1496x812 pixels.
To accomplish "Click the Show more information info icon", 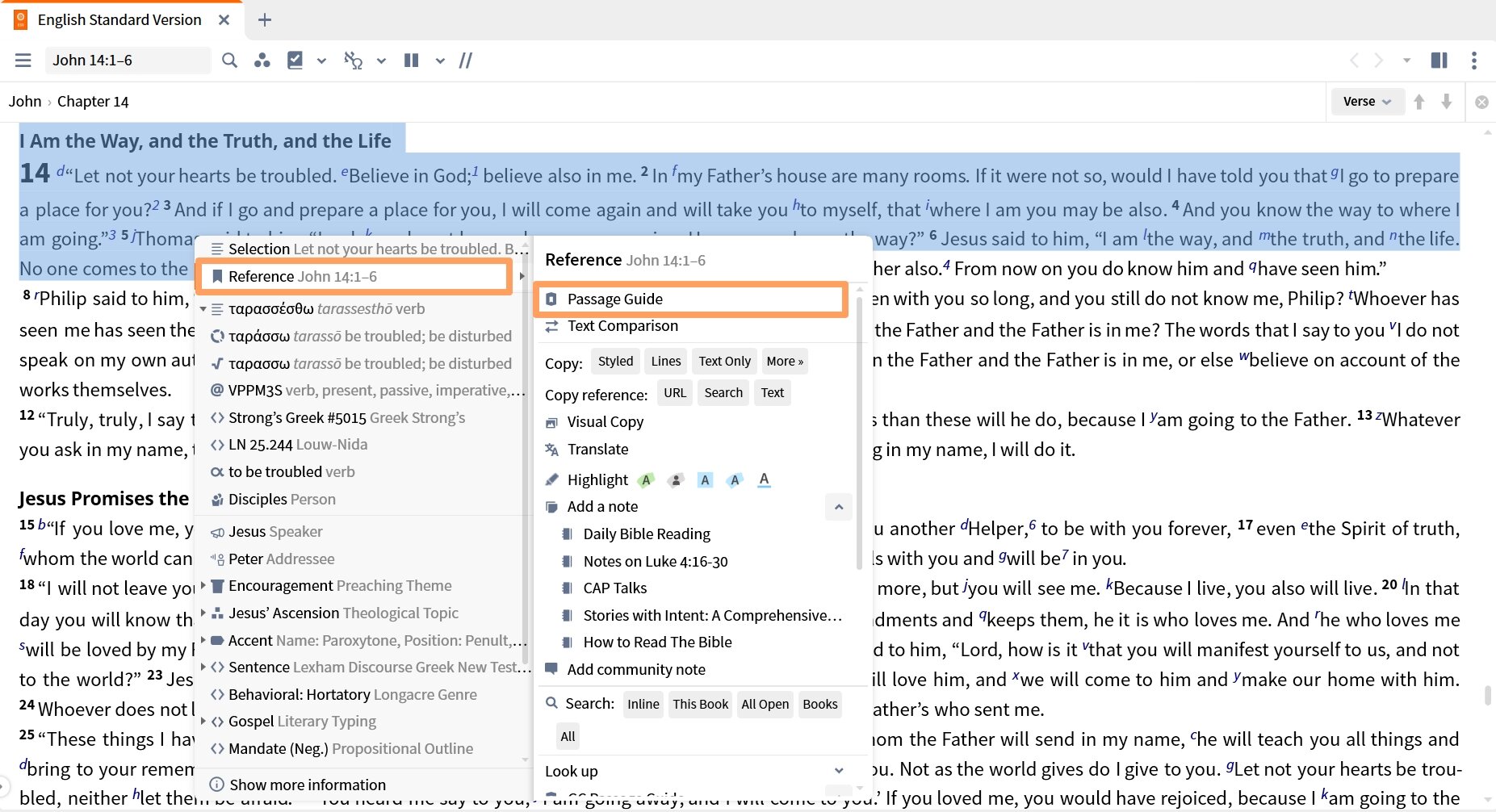I will (216, 785).
